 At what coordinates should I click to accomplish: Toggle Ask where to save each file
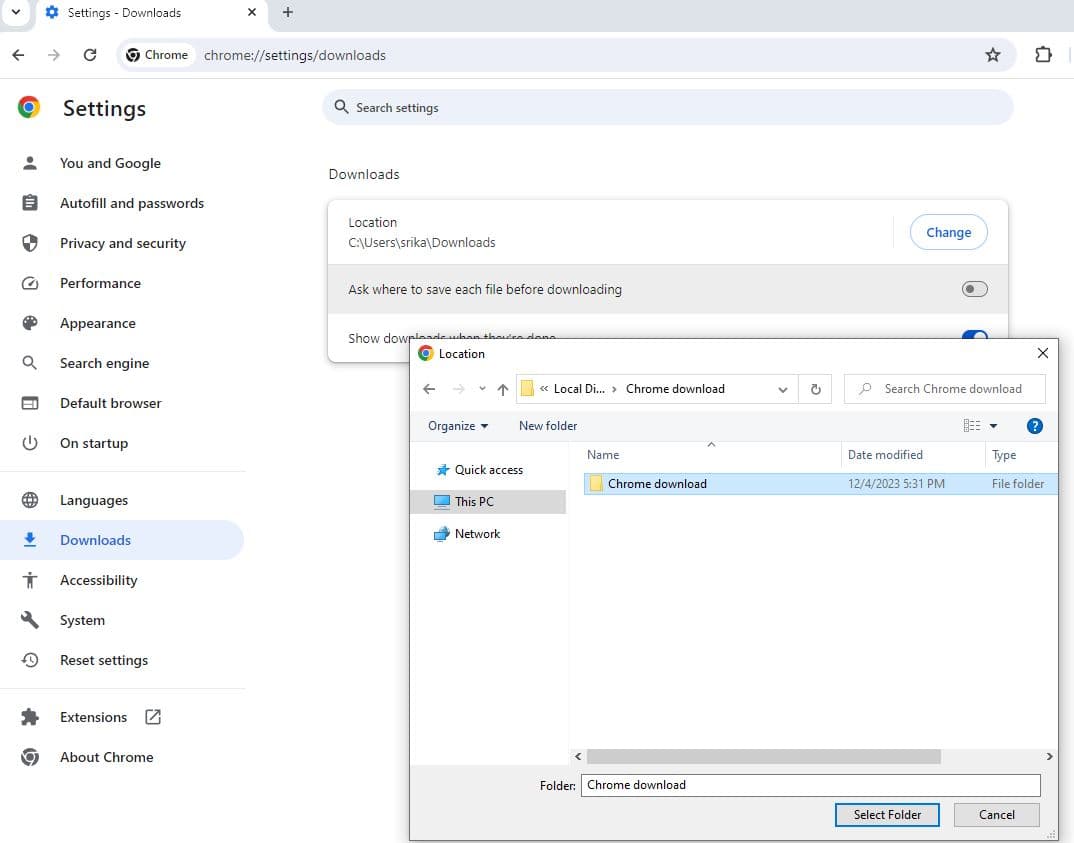click(974, 289)
